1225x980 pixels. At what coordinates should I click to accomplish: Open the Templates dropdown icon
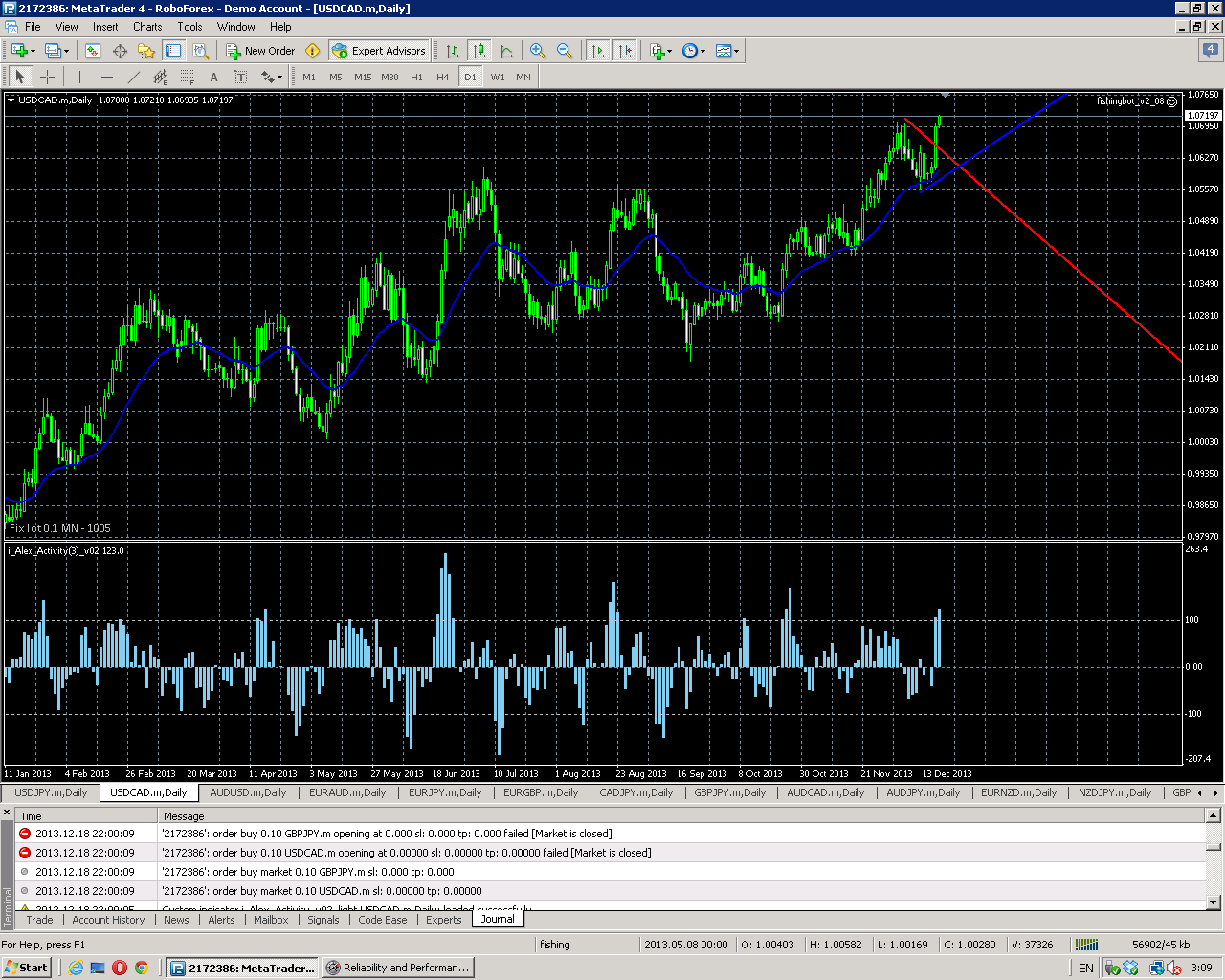727,51
